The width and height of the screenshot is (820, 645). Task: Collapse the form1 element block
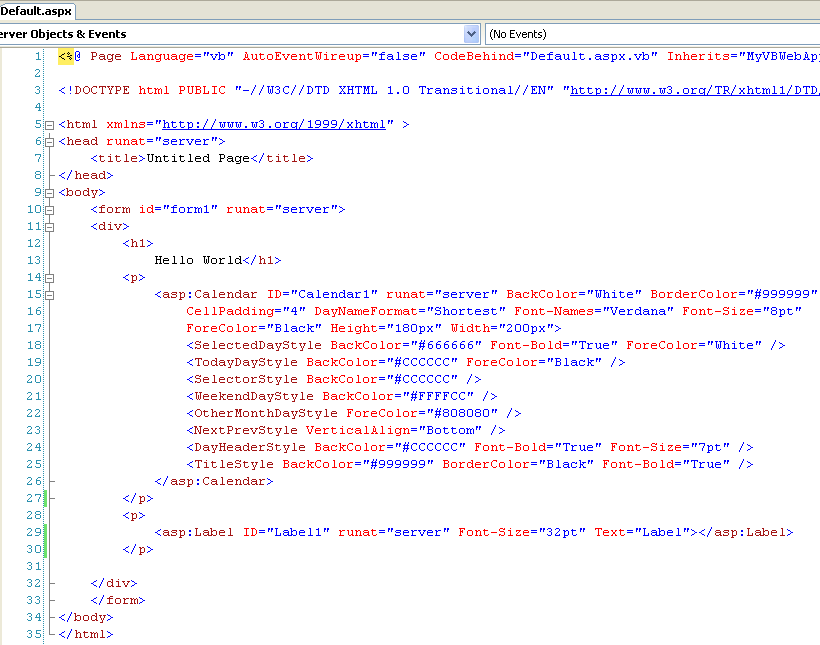50,210
